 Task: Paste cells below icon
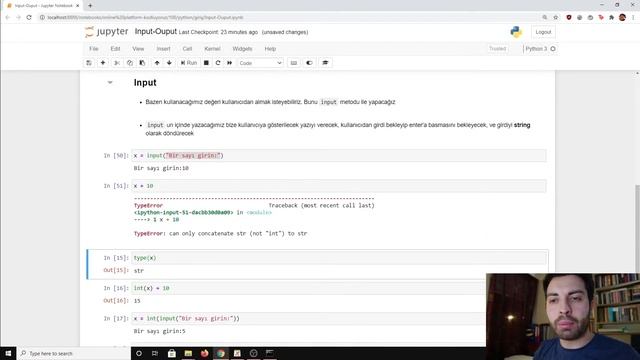point(142,63)
